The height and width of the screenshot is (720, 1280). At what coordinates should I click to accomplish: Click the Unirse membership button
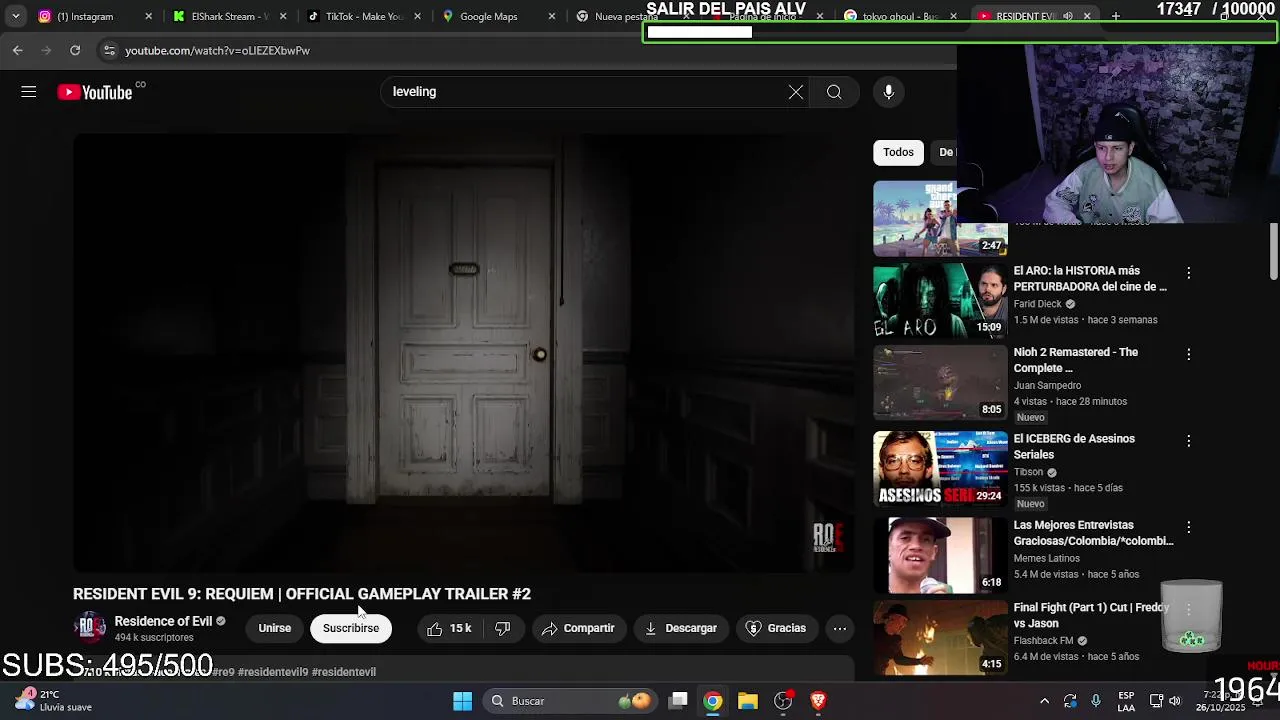(x=274, y=628)
